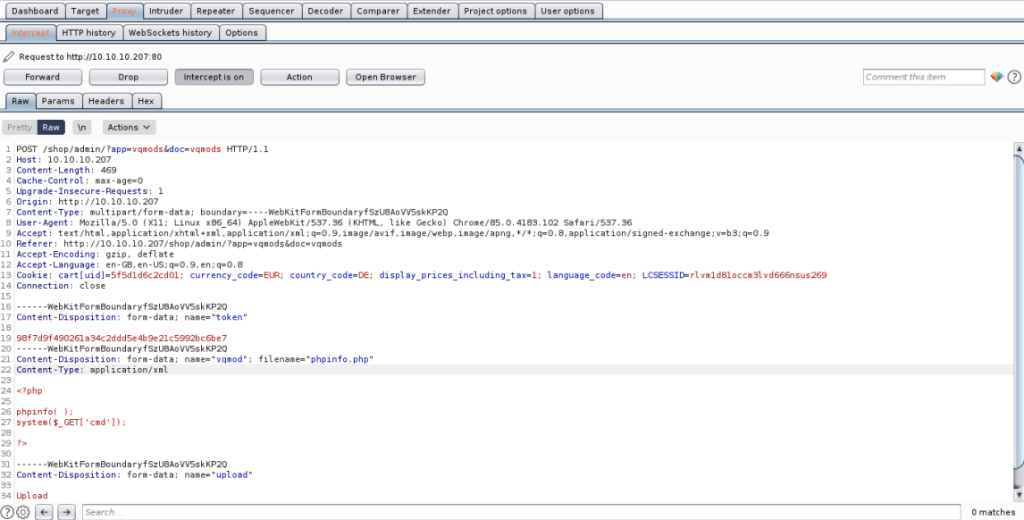This screenshot has height=520, width=1024.
Task: Click the Referer header line
Action: (179, 244)
